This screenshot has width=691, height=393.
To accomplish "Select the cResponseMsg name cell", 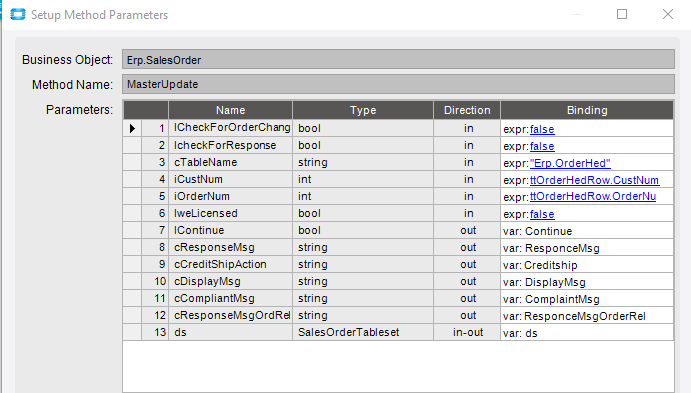I will point(230,247).
